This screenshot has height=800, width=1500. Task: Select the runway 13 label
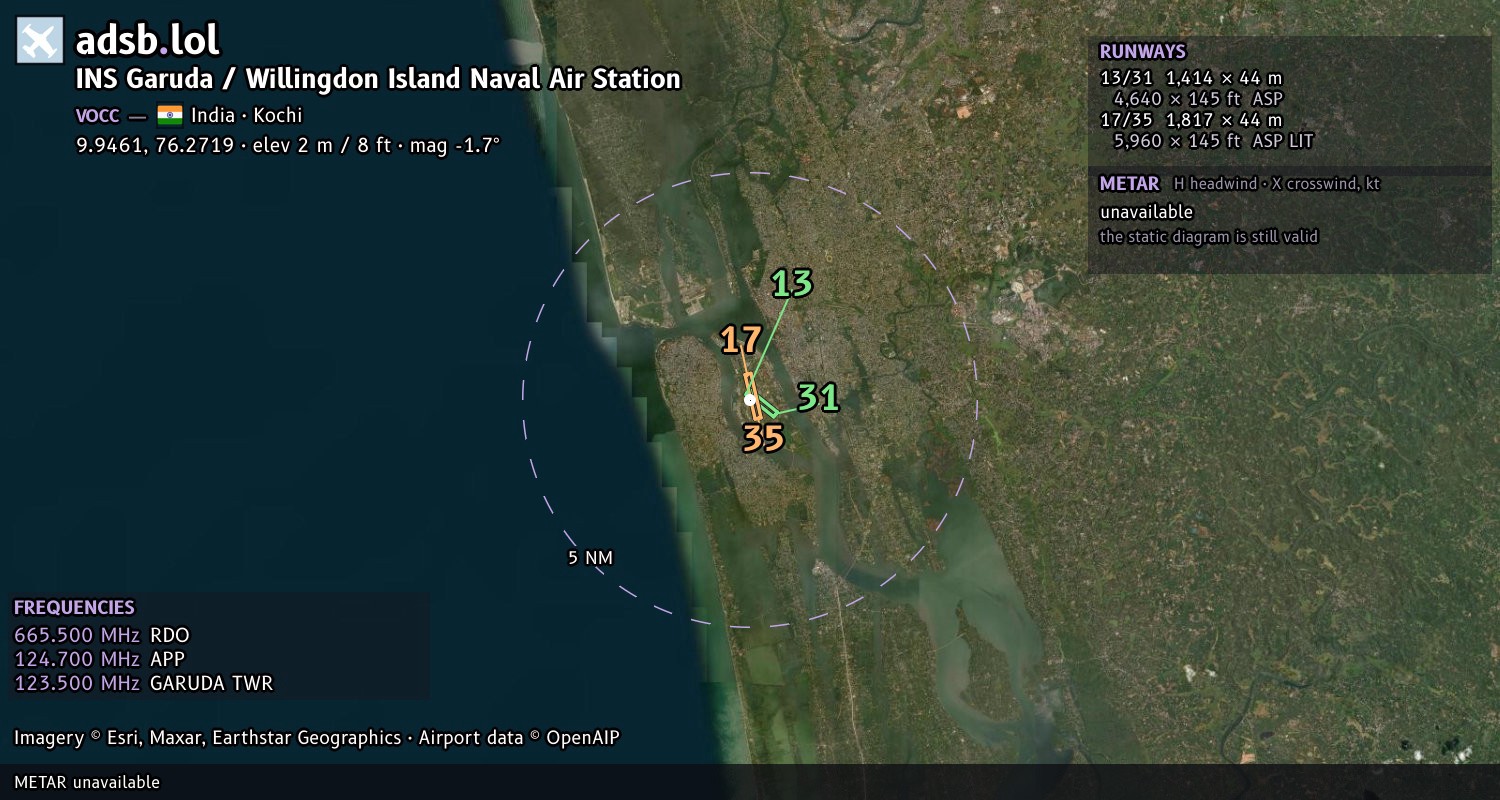coord(792,284)
